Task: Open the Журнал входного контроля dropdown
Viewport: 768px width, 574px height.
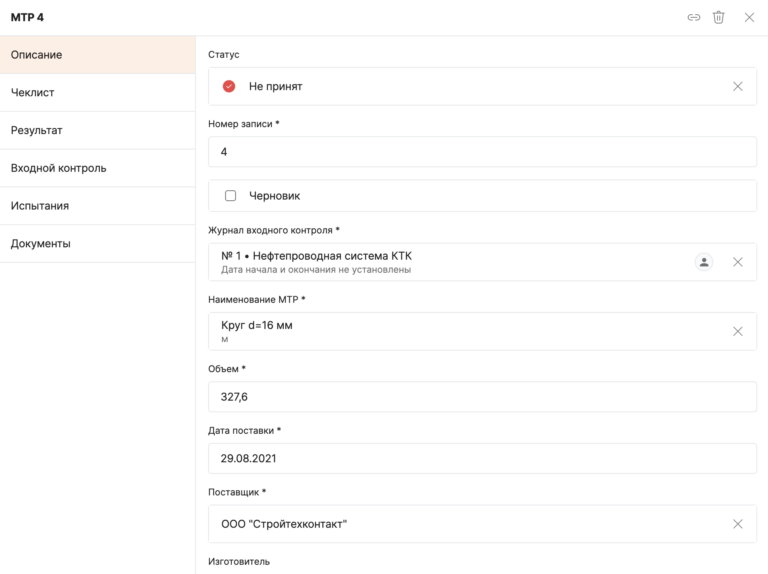Action: coord(450,262)
